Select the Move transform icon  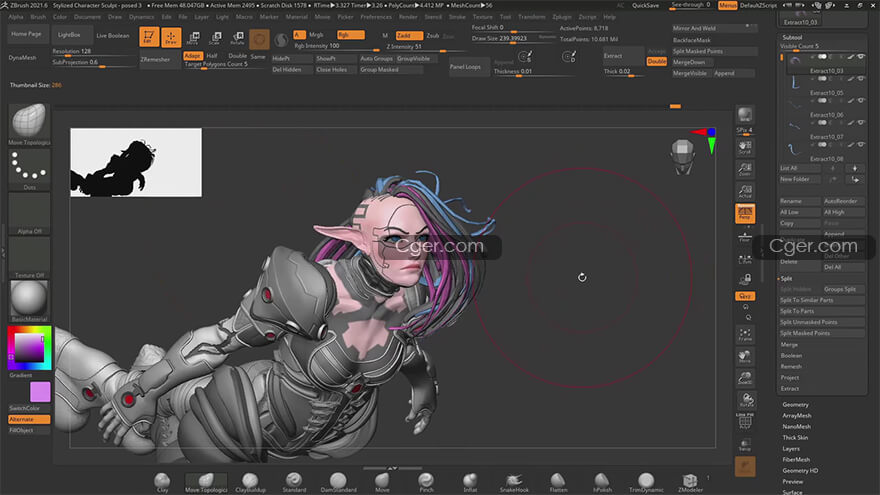tap(193, 38)
